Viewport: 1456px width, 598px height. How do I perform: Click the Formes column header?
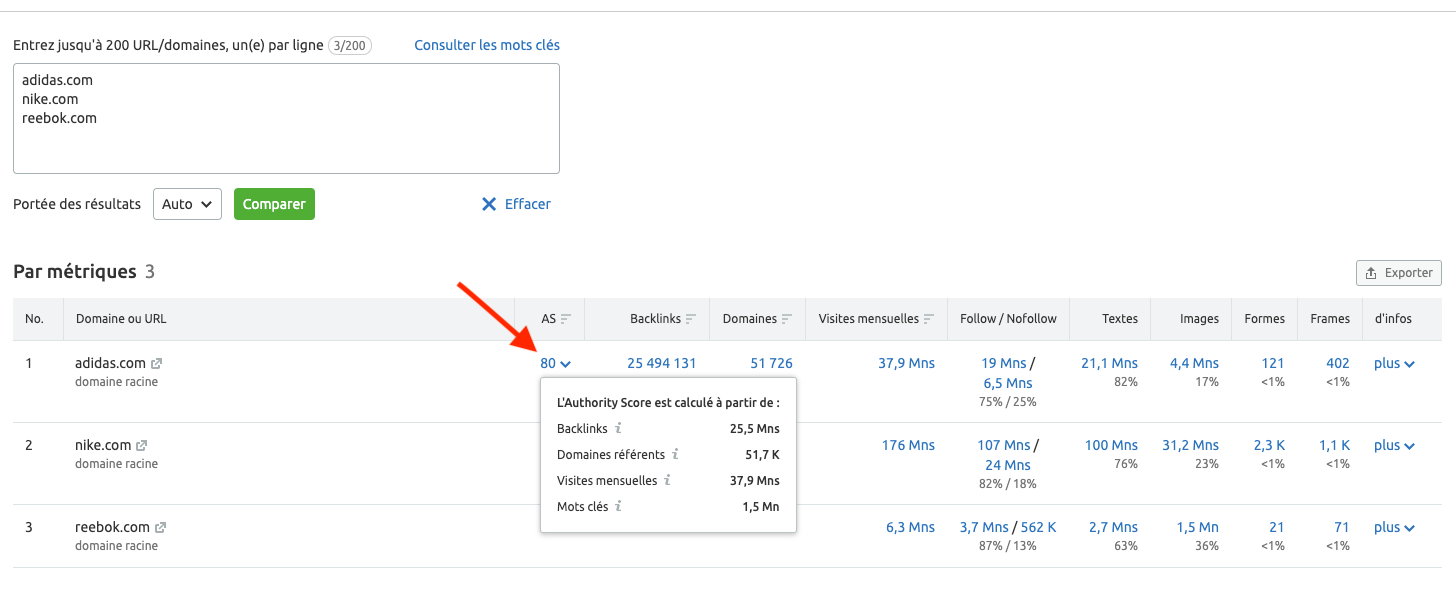[x=1265, y=319]
